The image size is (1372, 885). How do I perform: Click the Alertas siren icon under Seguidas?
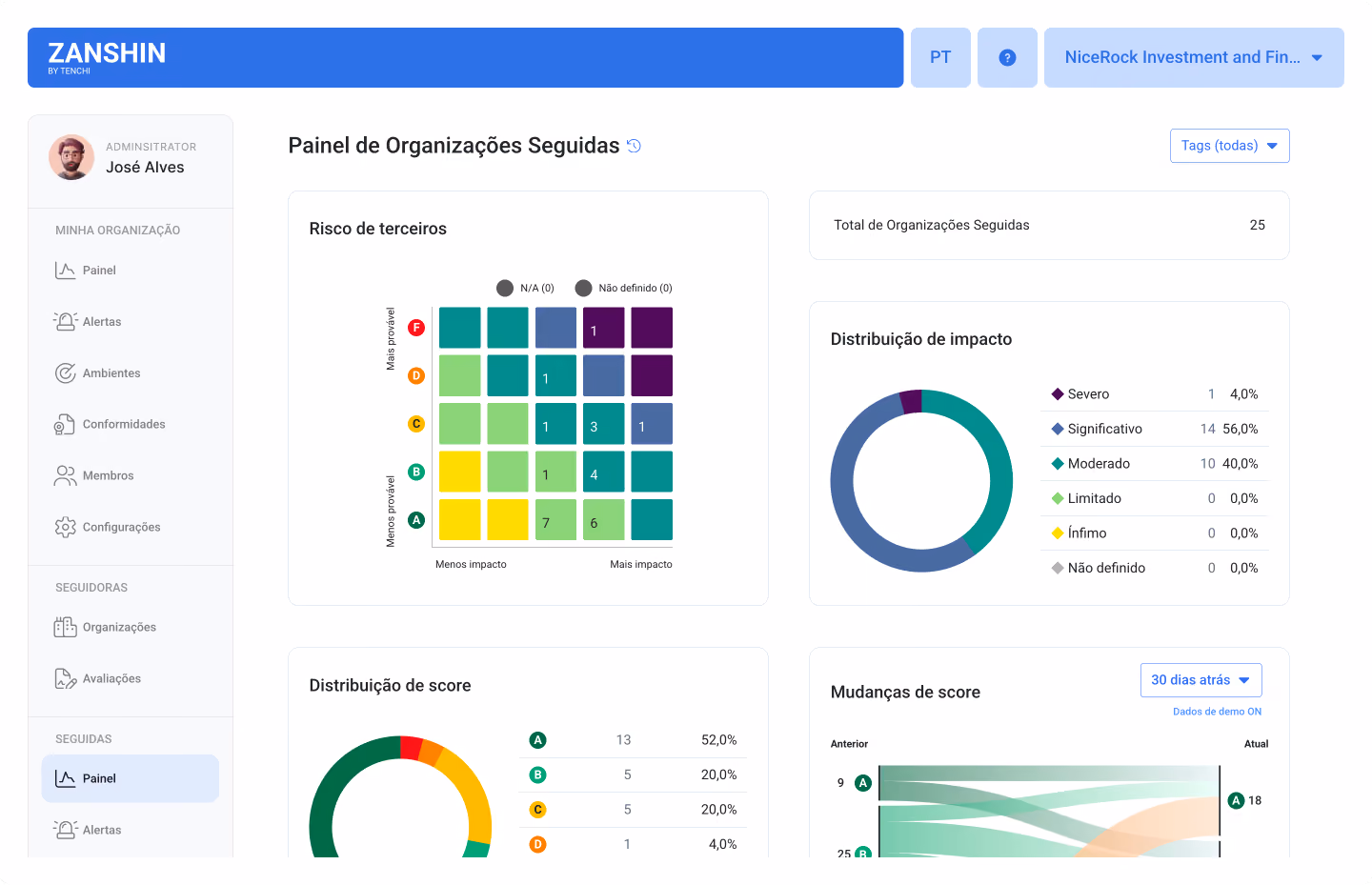coord(65,831)
